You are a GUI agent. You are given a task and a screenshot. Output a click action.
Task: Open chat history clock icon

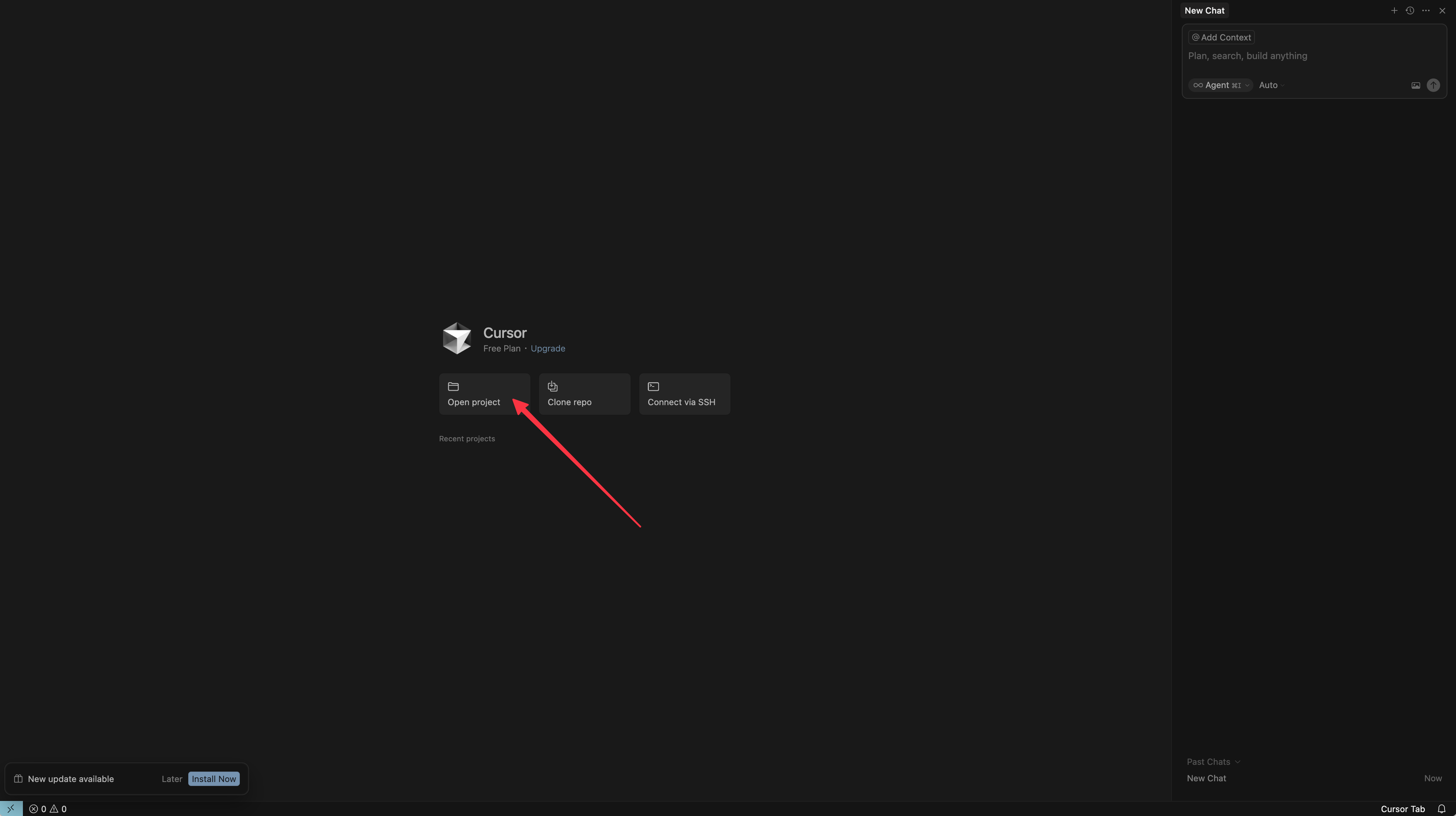(x=1410, y=11)
